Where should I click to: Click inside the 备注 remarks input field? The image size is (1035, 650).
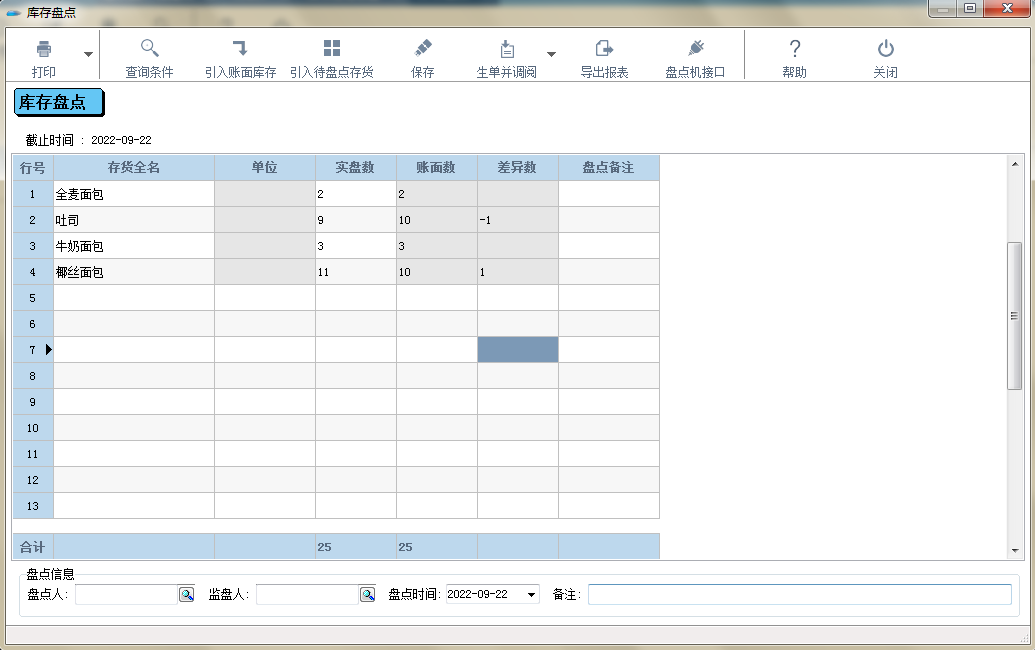point(800,593)
